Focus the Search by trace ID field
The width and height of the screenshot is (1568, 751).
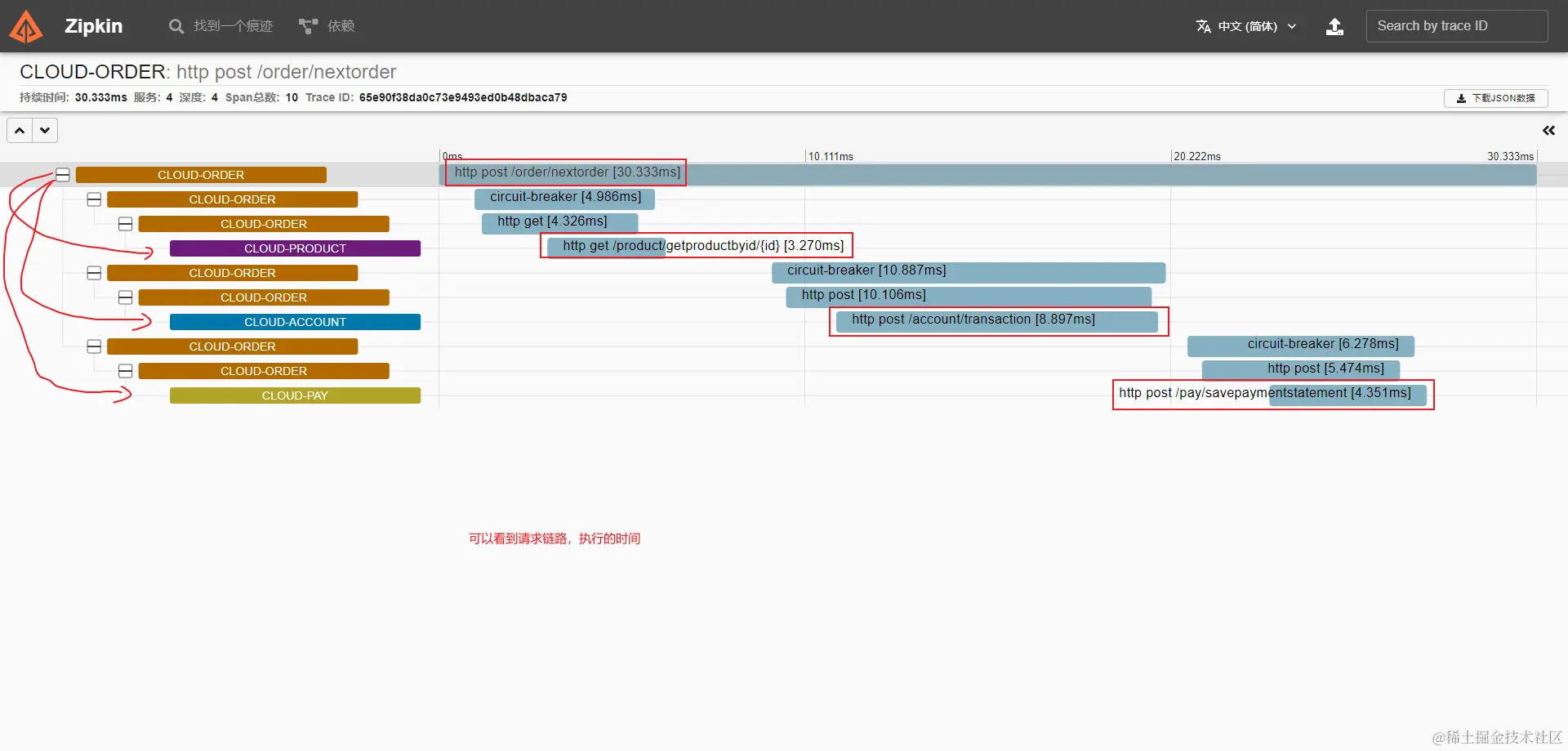[x=1456, y=26]
